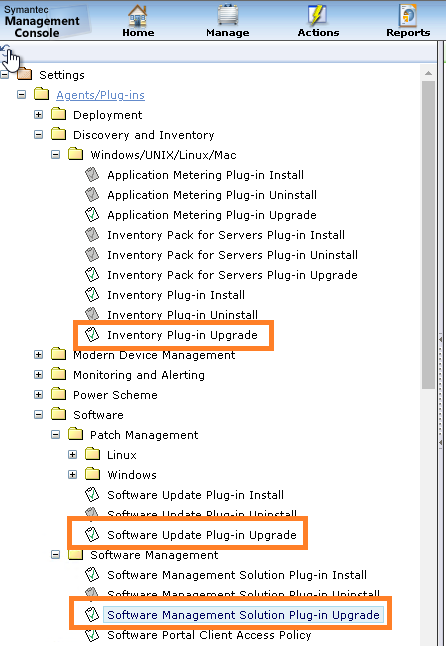Click the Deployment folder icon
The image size is (446, 646).
pyautogui.click(x=58, y=114)
